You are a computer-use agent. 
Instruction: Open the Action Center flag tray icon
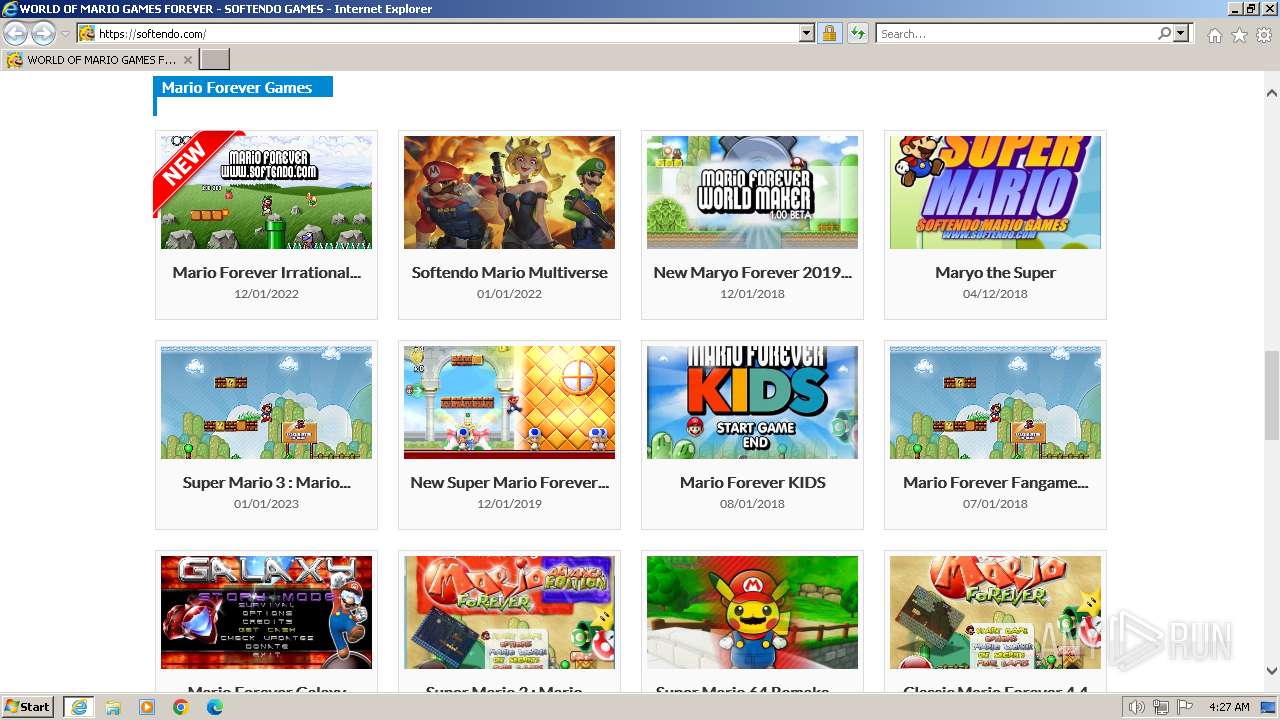click(1186, 707)
